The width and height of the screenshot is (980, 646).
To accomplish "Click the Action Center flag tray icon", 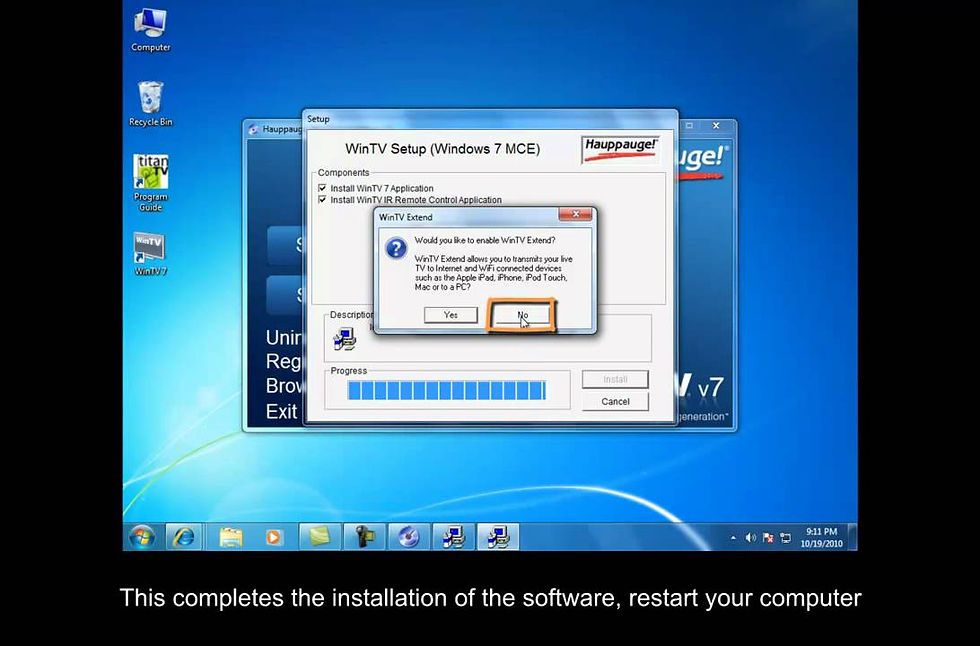I will [768, 538].
